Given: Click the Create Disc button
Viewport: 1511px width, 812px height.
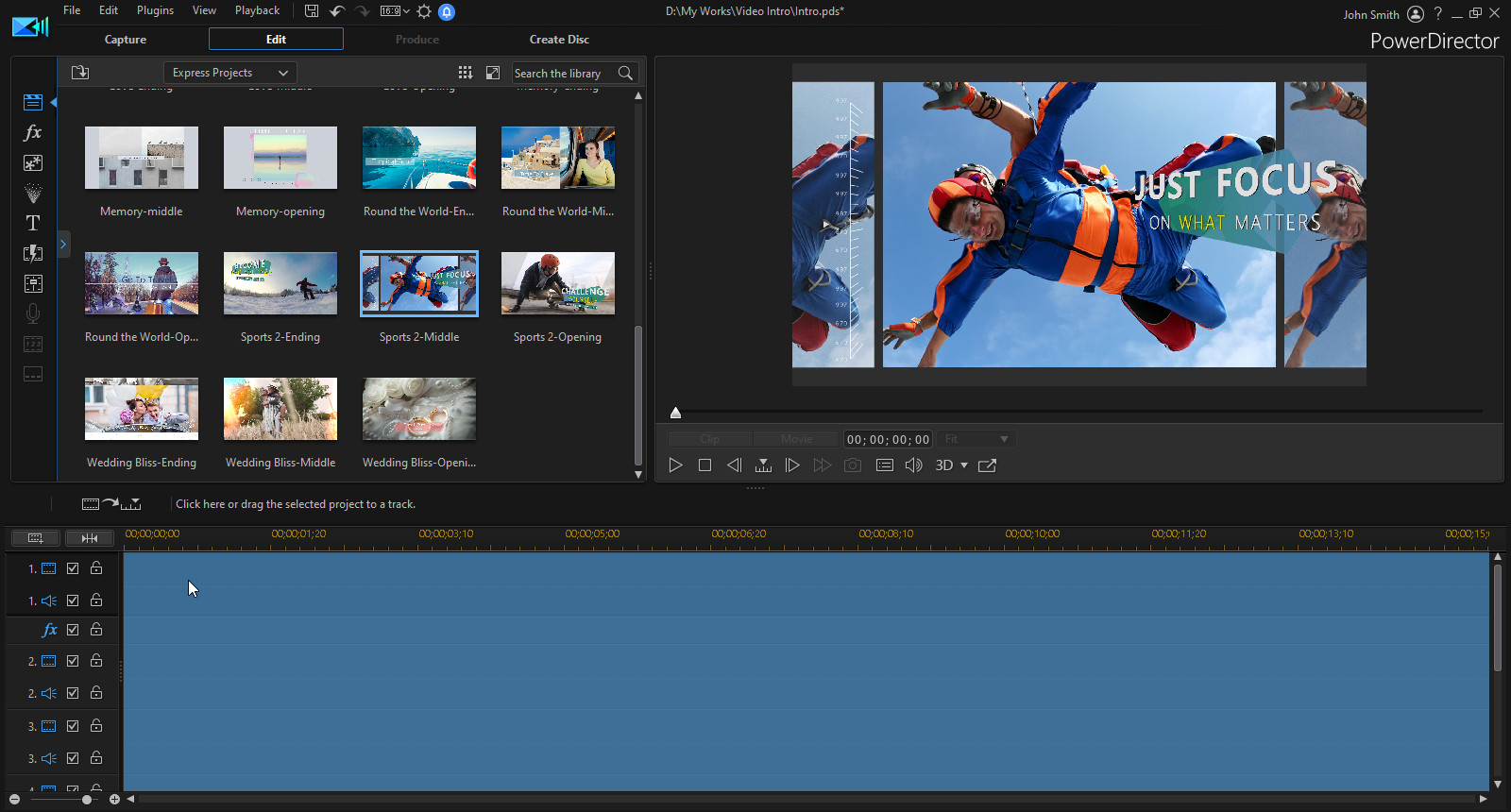Looking at the screenshot, I should click(559, 40).
